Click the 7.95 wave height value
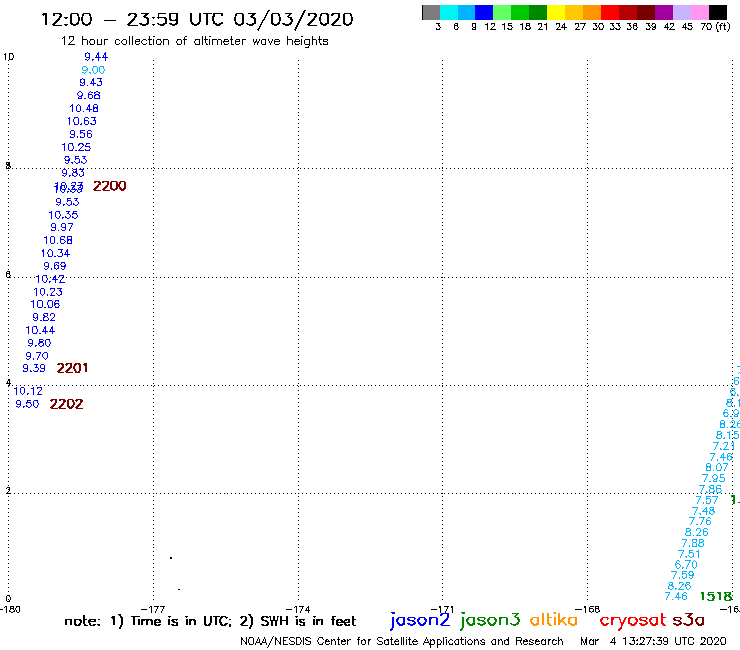Screen dimensions: 740x650 pos(714,478)
